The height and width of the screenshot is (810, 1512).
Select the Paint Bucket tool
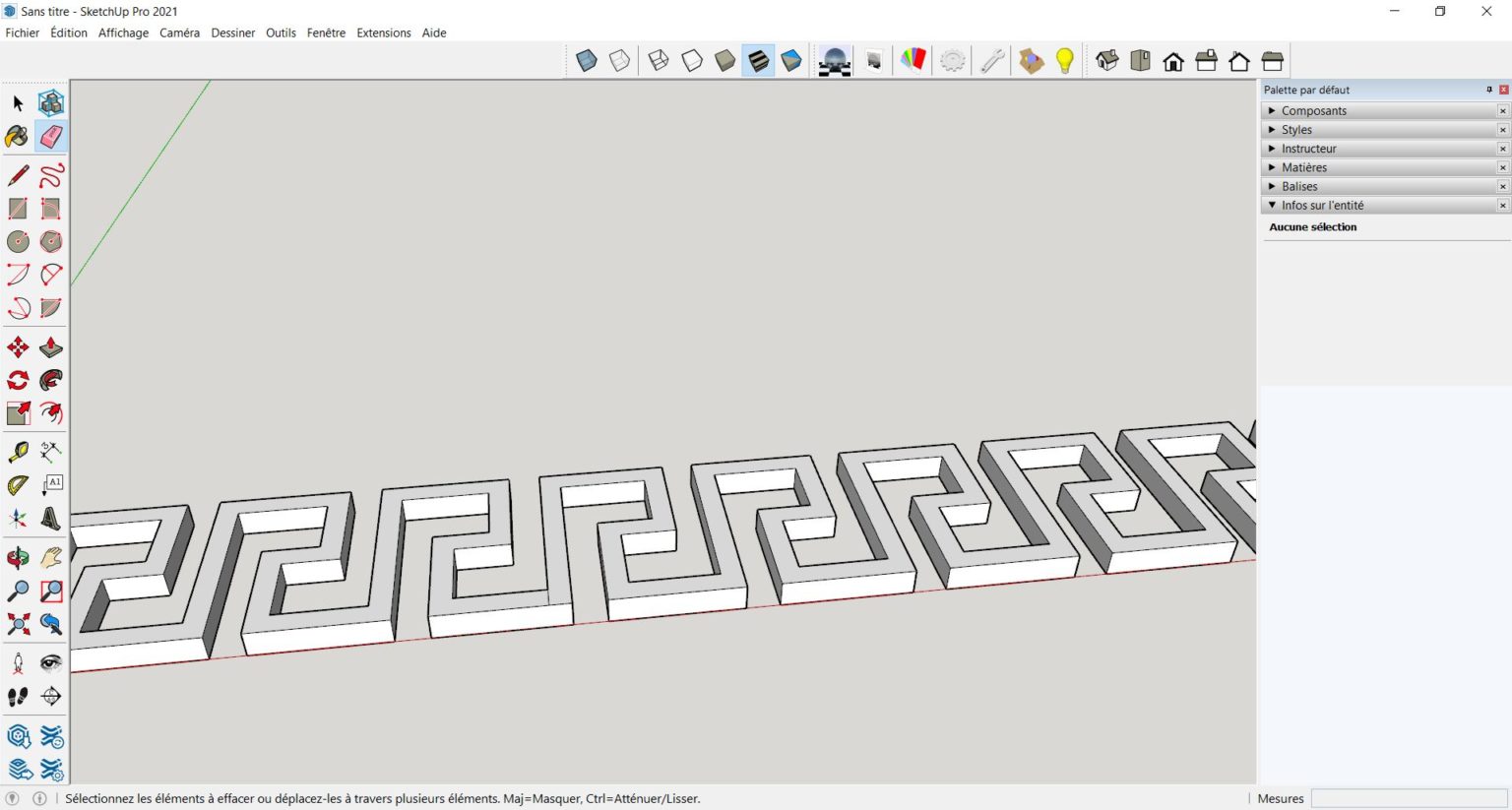[18, 136]
